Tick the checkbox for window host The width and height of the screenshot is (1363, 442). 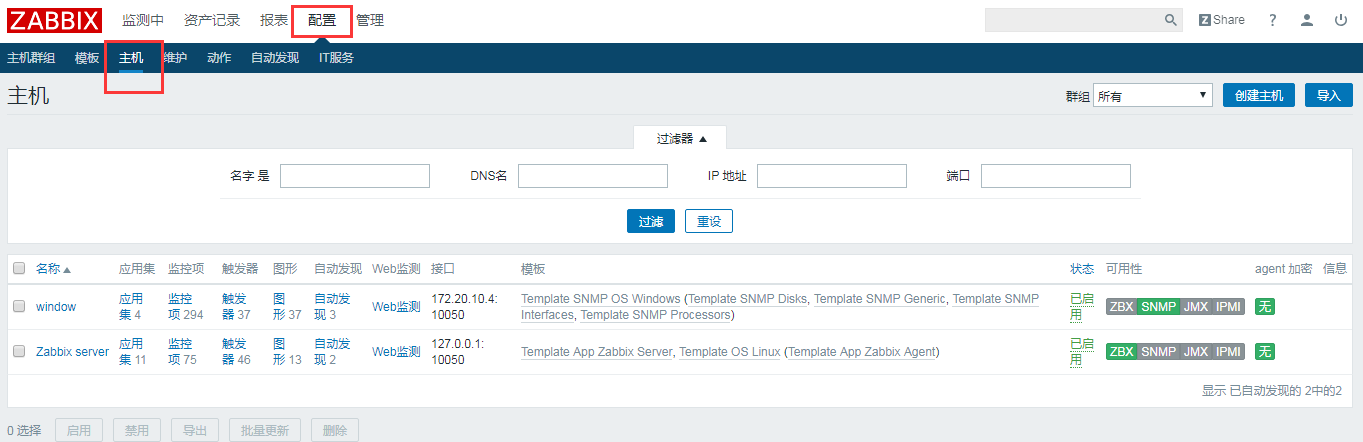click(x=19, y=307)
